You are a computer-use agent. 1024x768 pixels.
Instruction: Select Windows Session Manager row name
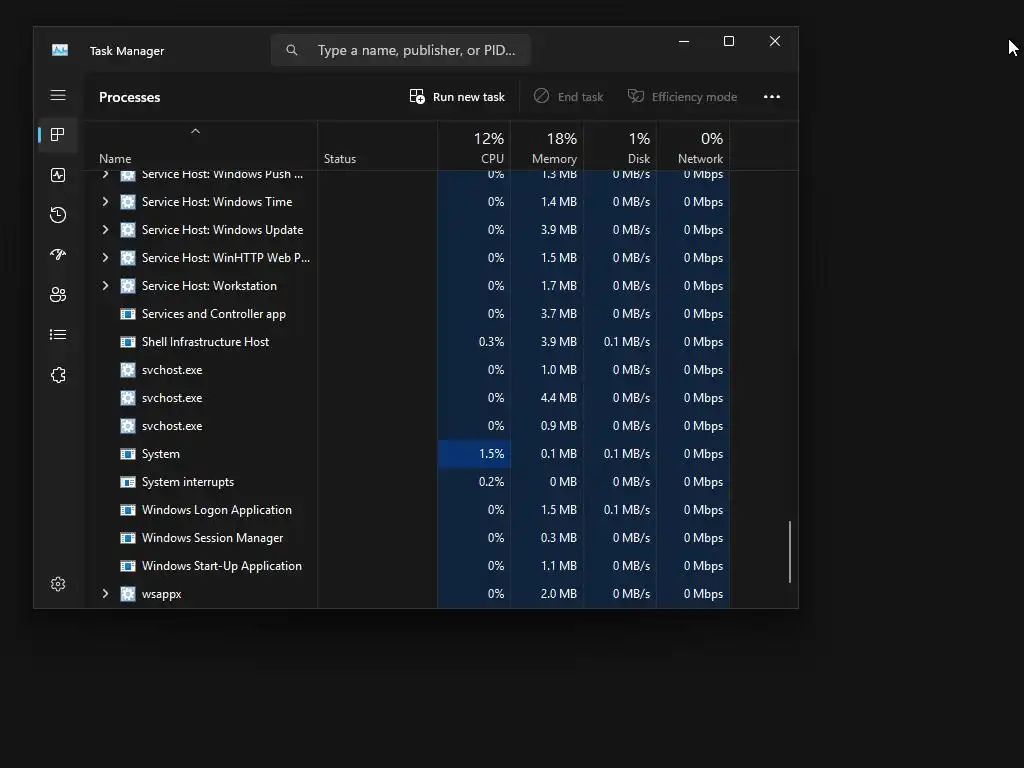[x=212, y=538]
